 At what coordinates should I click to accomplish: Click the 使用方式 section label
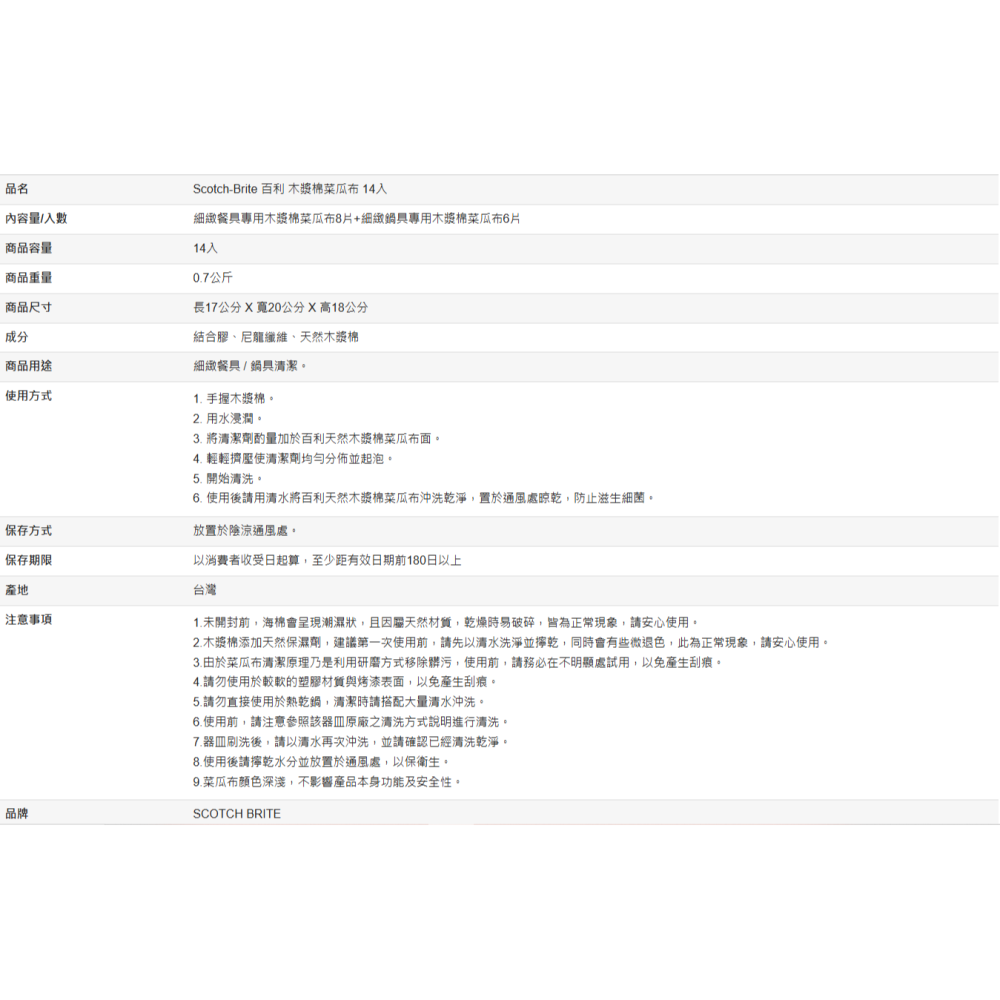(28, 396)
